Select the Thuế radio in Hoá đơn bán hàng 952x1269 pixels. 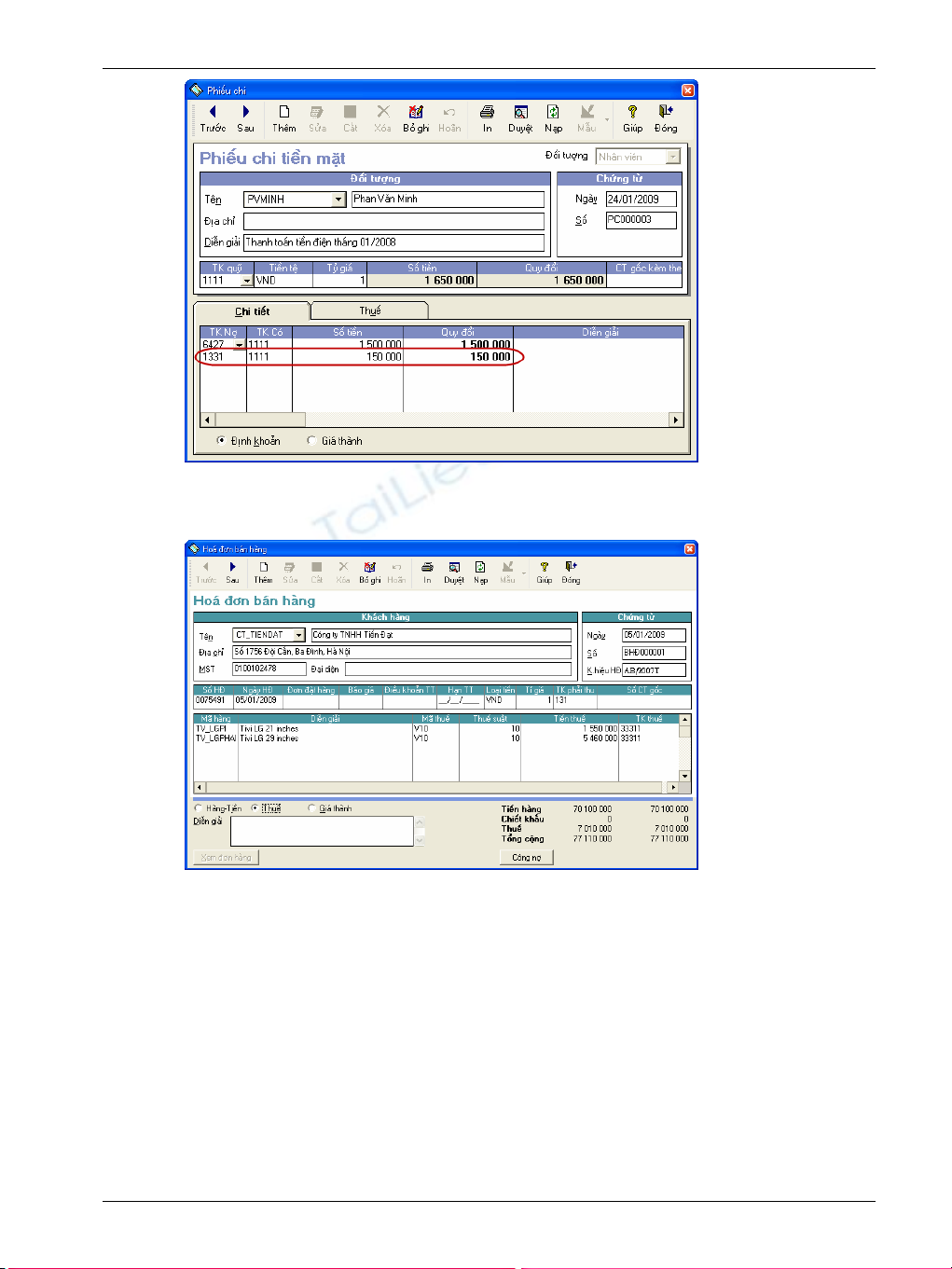pyautogui.click(x=255, y=808)
